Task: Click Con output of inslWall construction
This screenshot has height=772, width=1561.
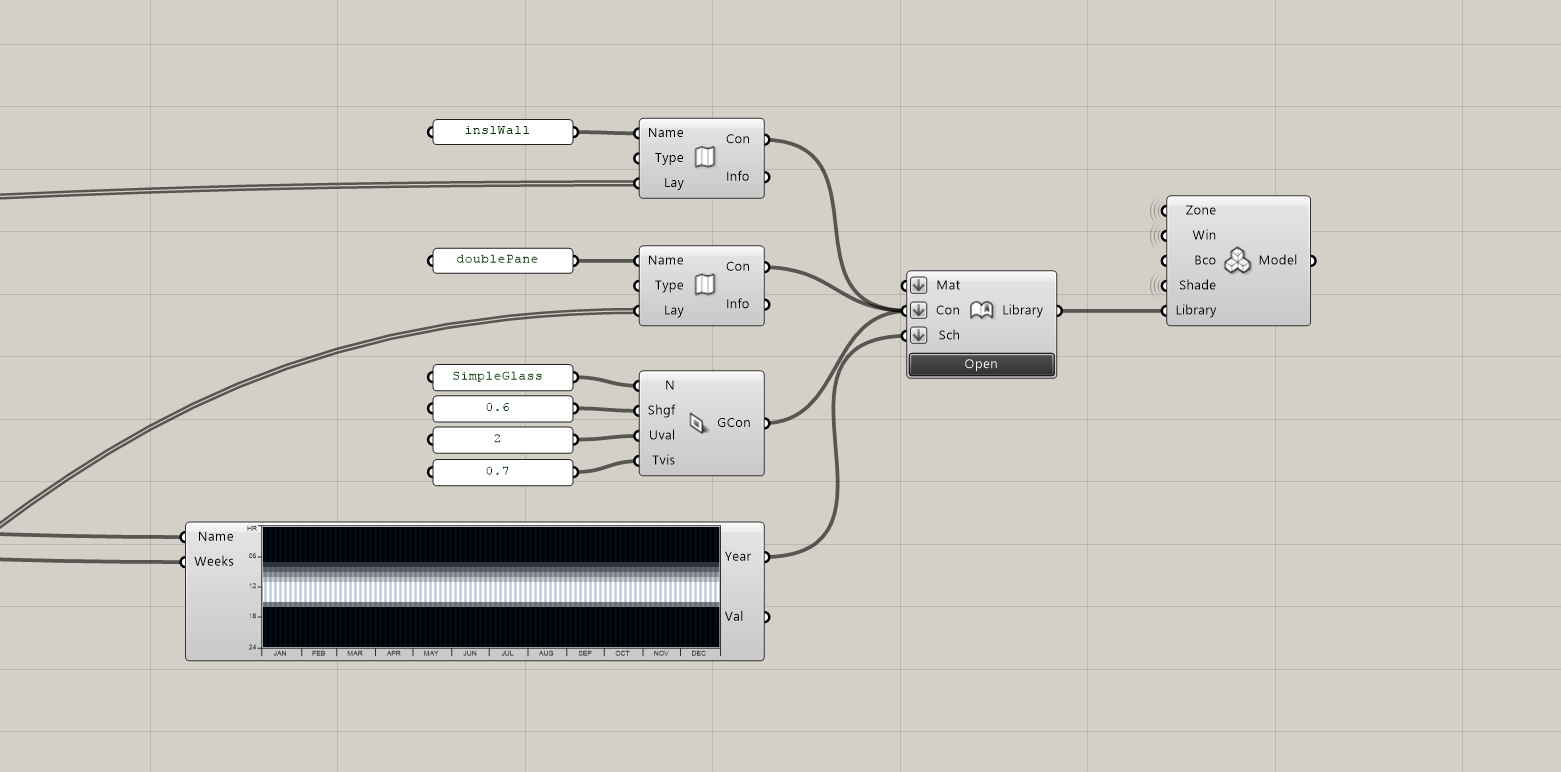Action: click(x=738, y=139)
